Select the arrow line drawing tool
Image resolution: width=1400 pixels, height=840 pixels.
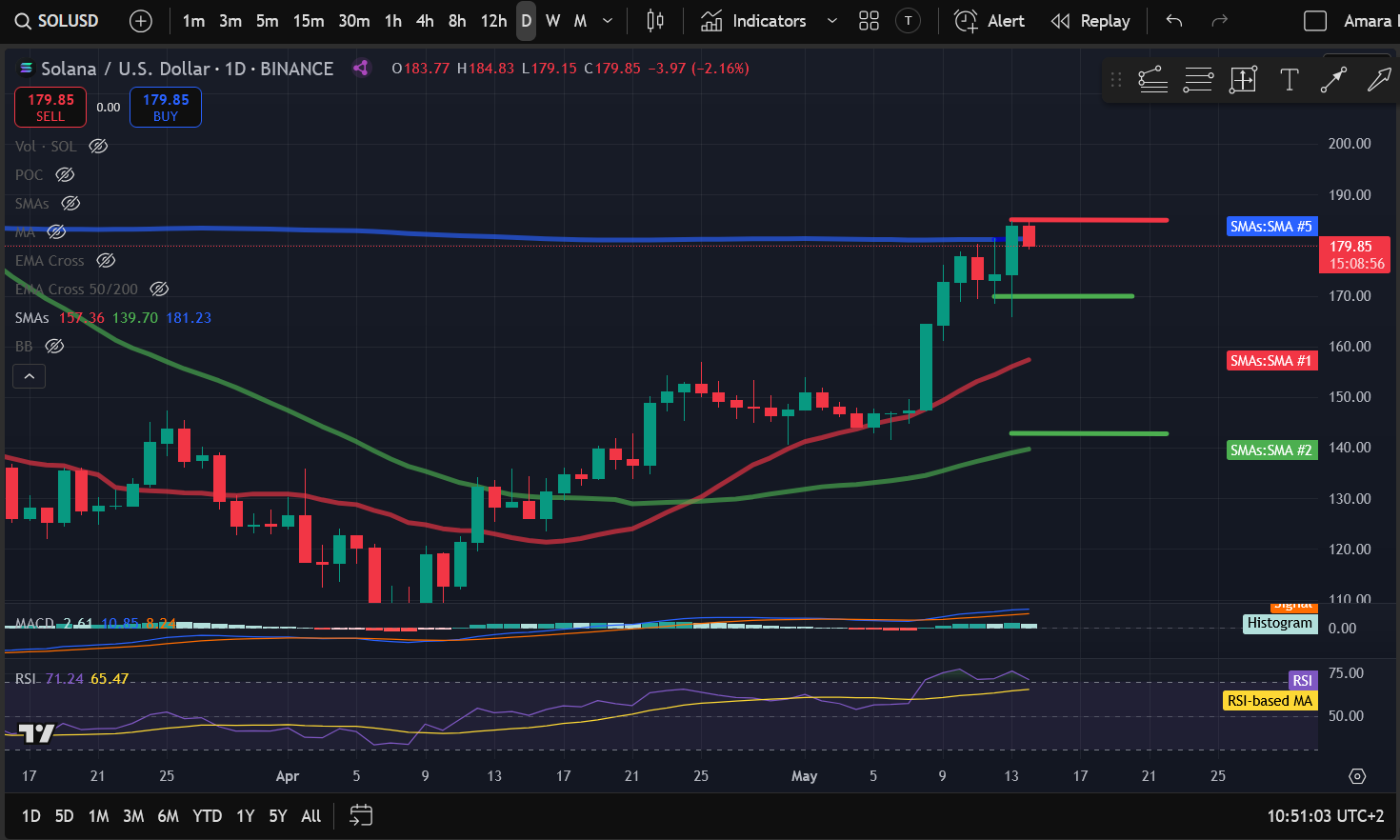(1333, 80)
